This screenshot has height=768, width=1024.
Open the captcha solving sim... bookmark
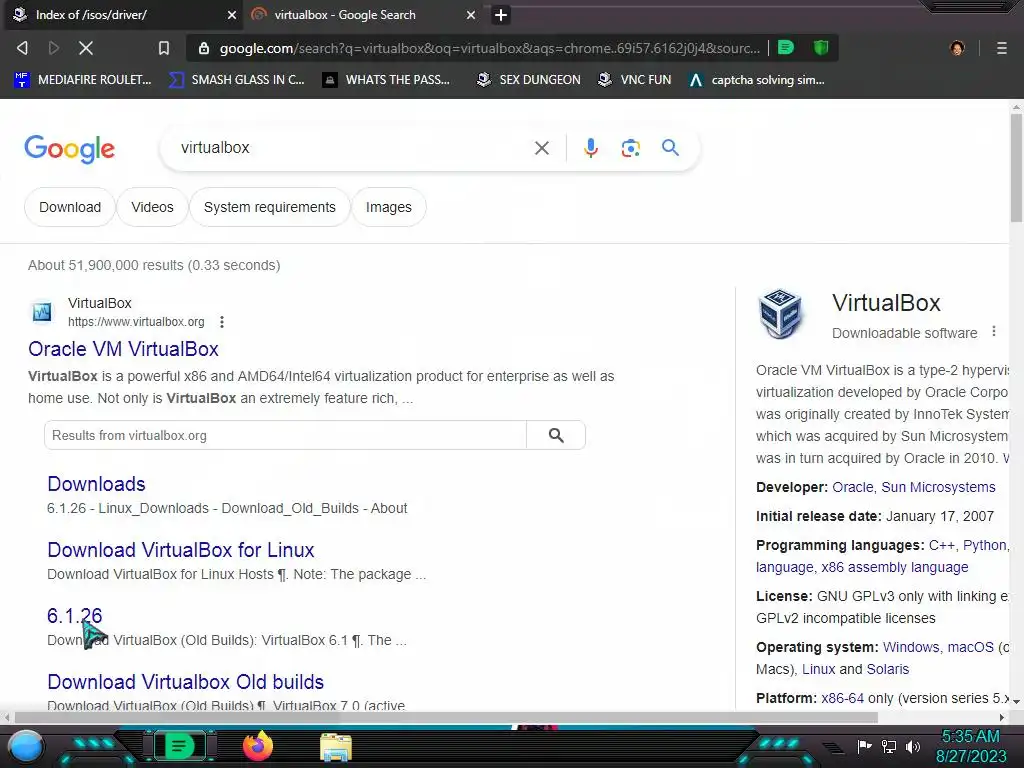click(757, 80)
